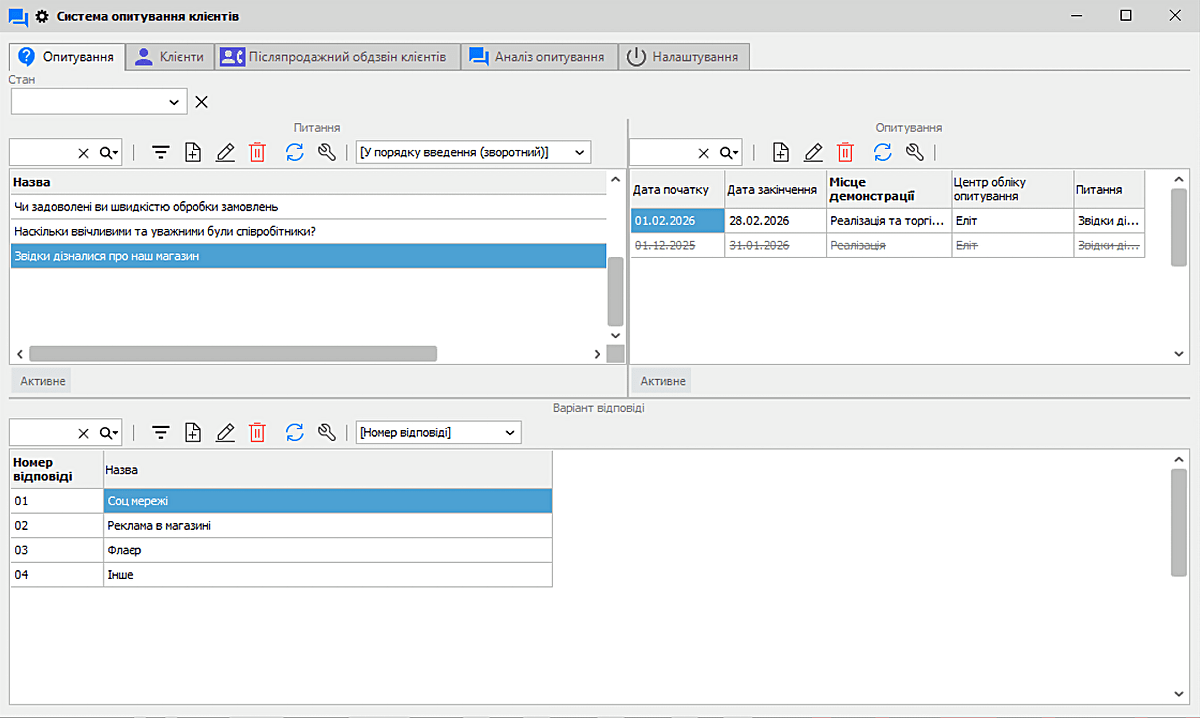Open the Номер відповіді sort dropdown
The height and width of the screenshot is (718, 1200).
tap(438, 432)
